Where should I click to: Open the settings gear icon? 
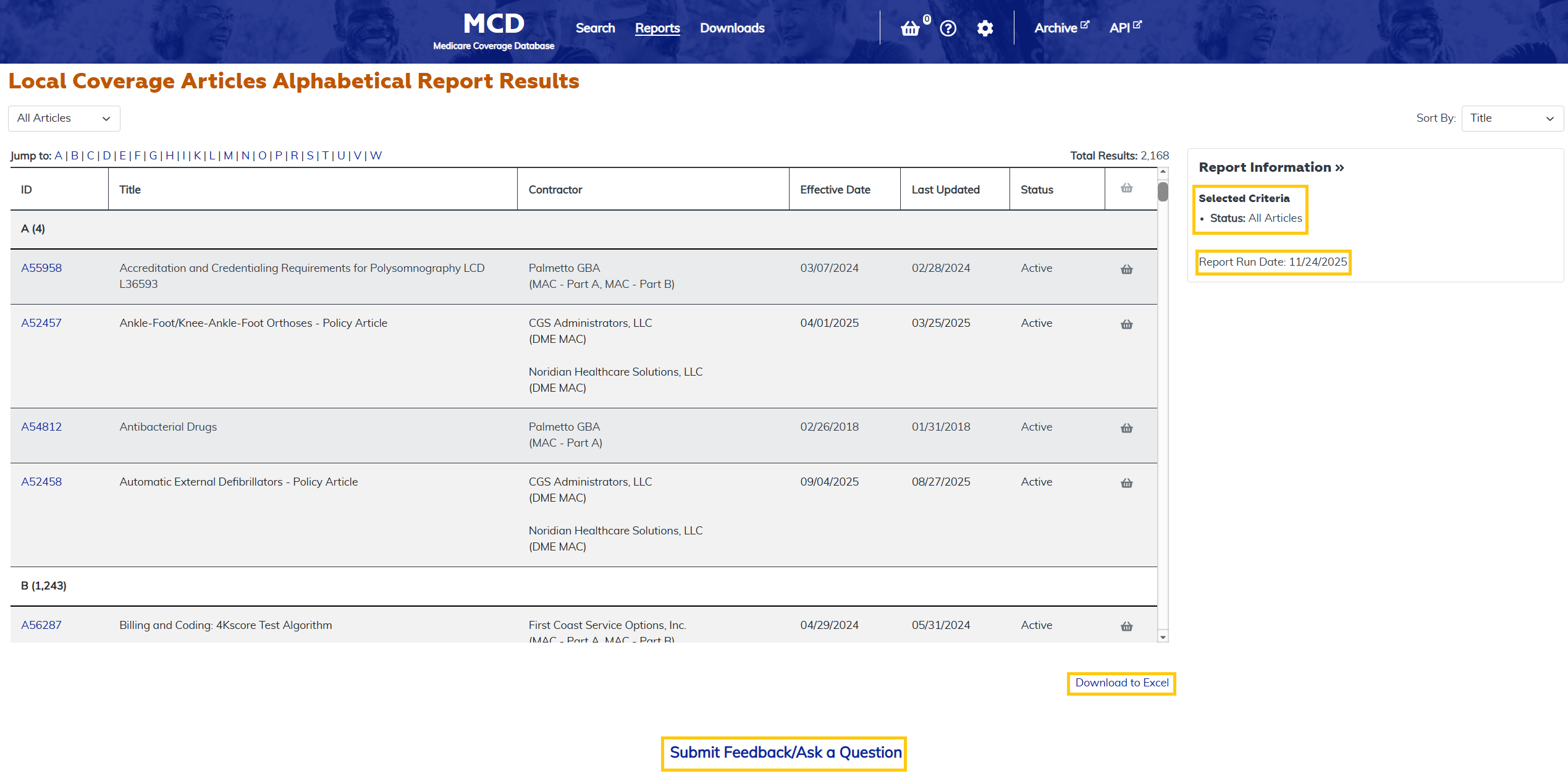click(985, 28)
